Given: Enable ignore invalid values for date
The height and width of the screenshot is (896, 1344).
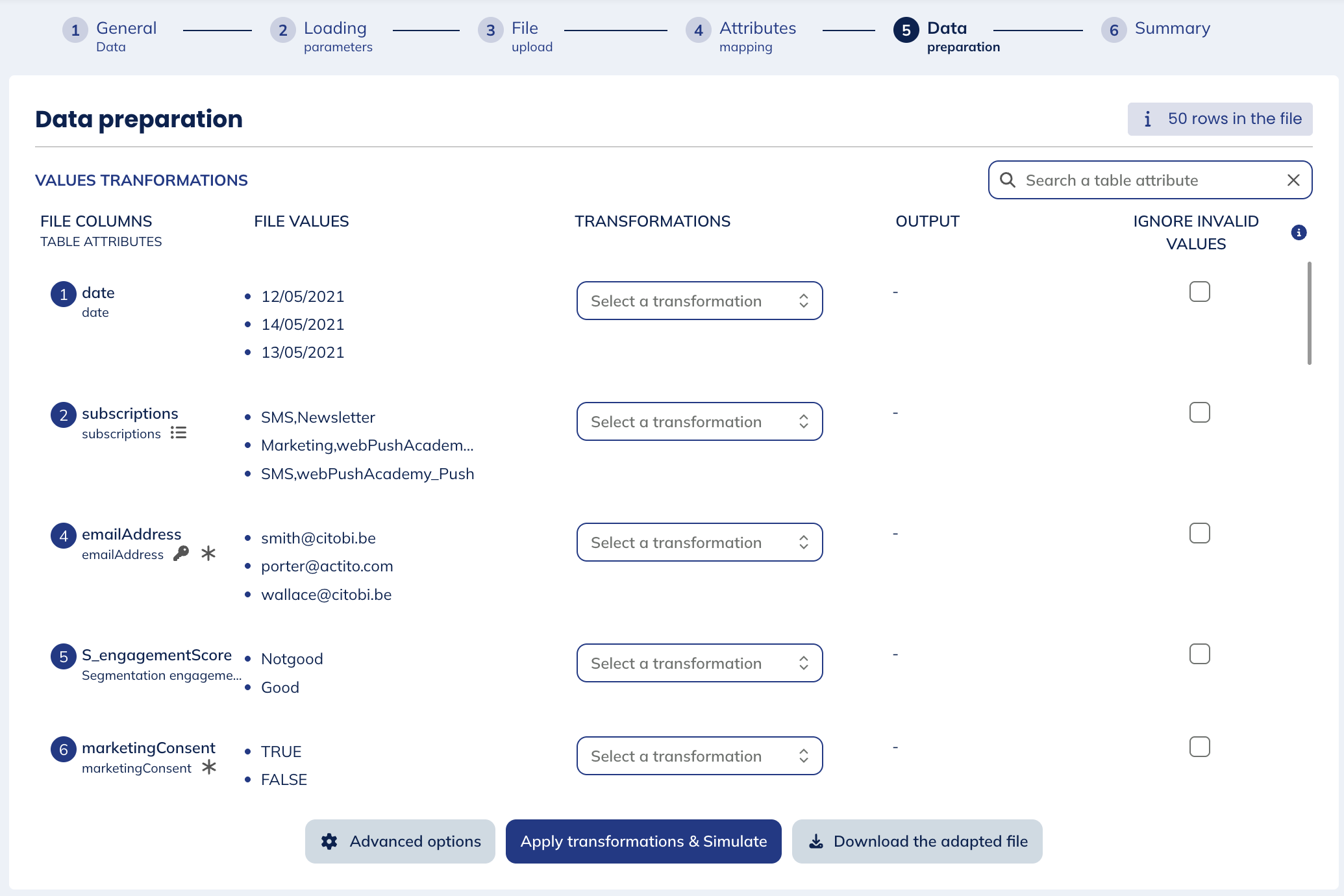Looking at the screenshot, I should click(1200, 292).
